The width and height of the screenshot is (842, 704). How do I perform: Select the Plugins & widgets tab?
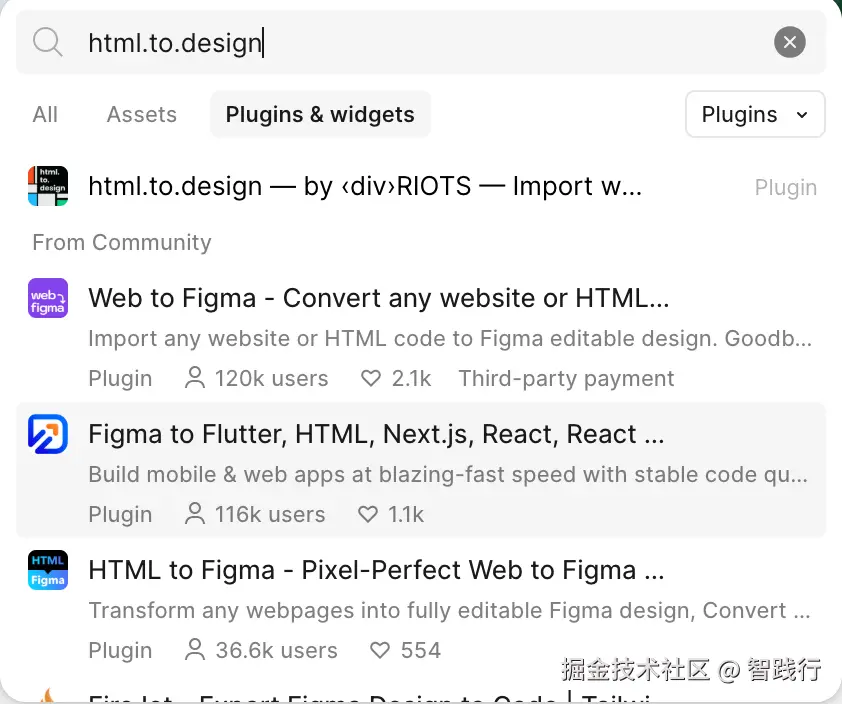(x=320, y=115)
